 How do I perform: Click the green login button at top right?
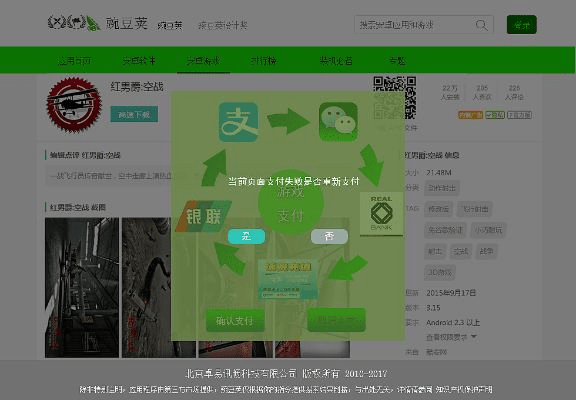[x=522, y=25]
